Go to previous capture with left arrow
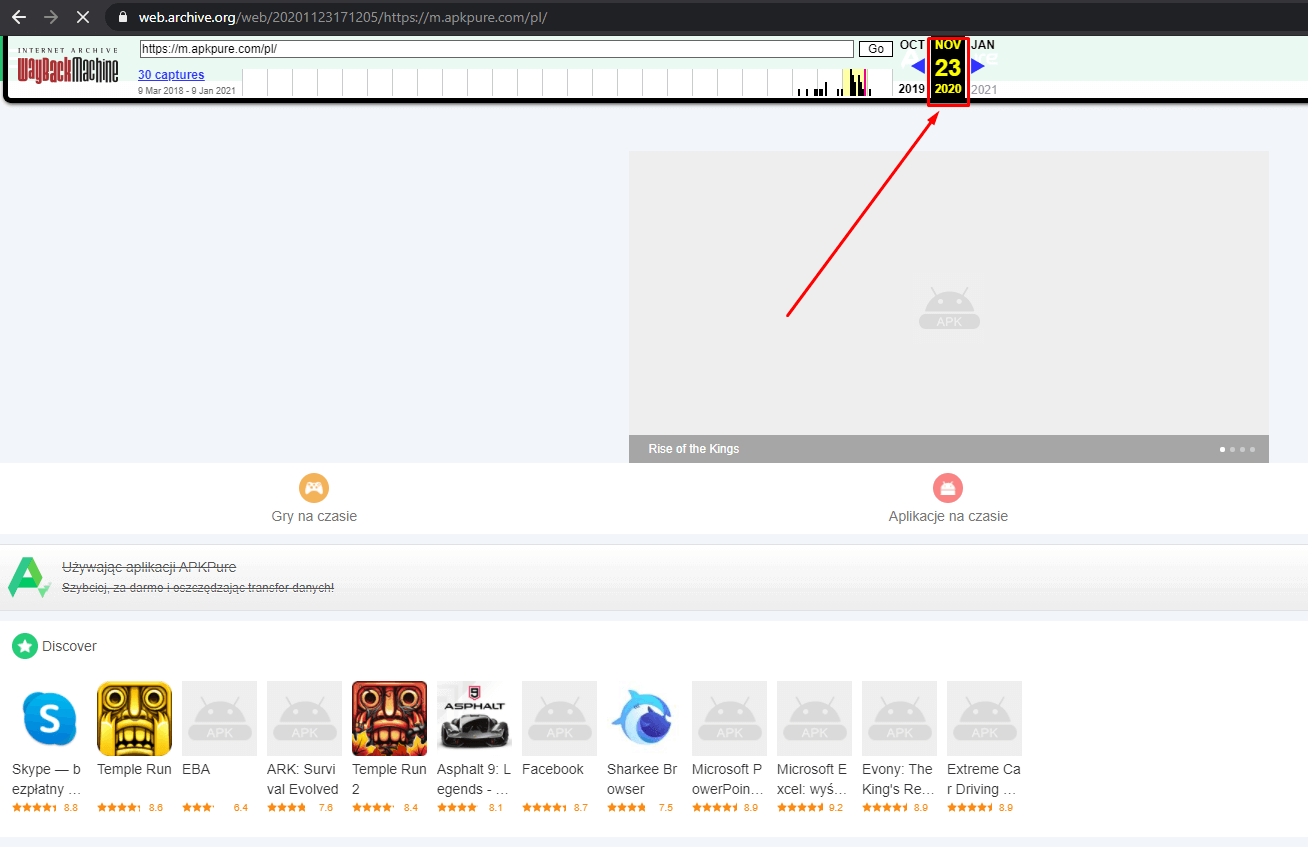The height and width of the screenshot is (847, 1308). pos(918,66)
